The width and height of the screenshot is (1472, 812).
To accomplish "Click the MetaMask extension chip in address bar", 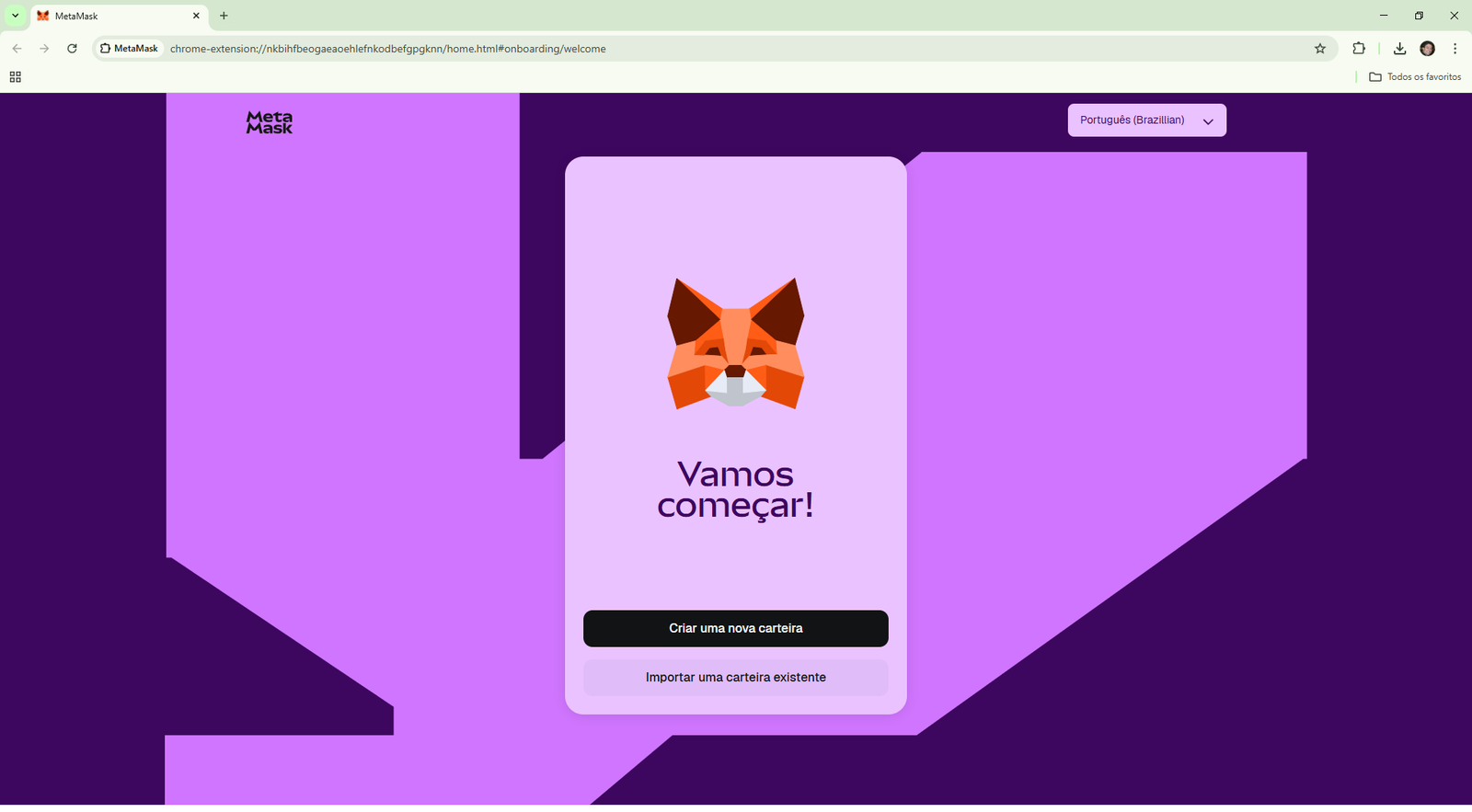I will coord(130,49).
